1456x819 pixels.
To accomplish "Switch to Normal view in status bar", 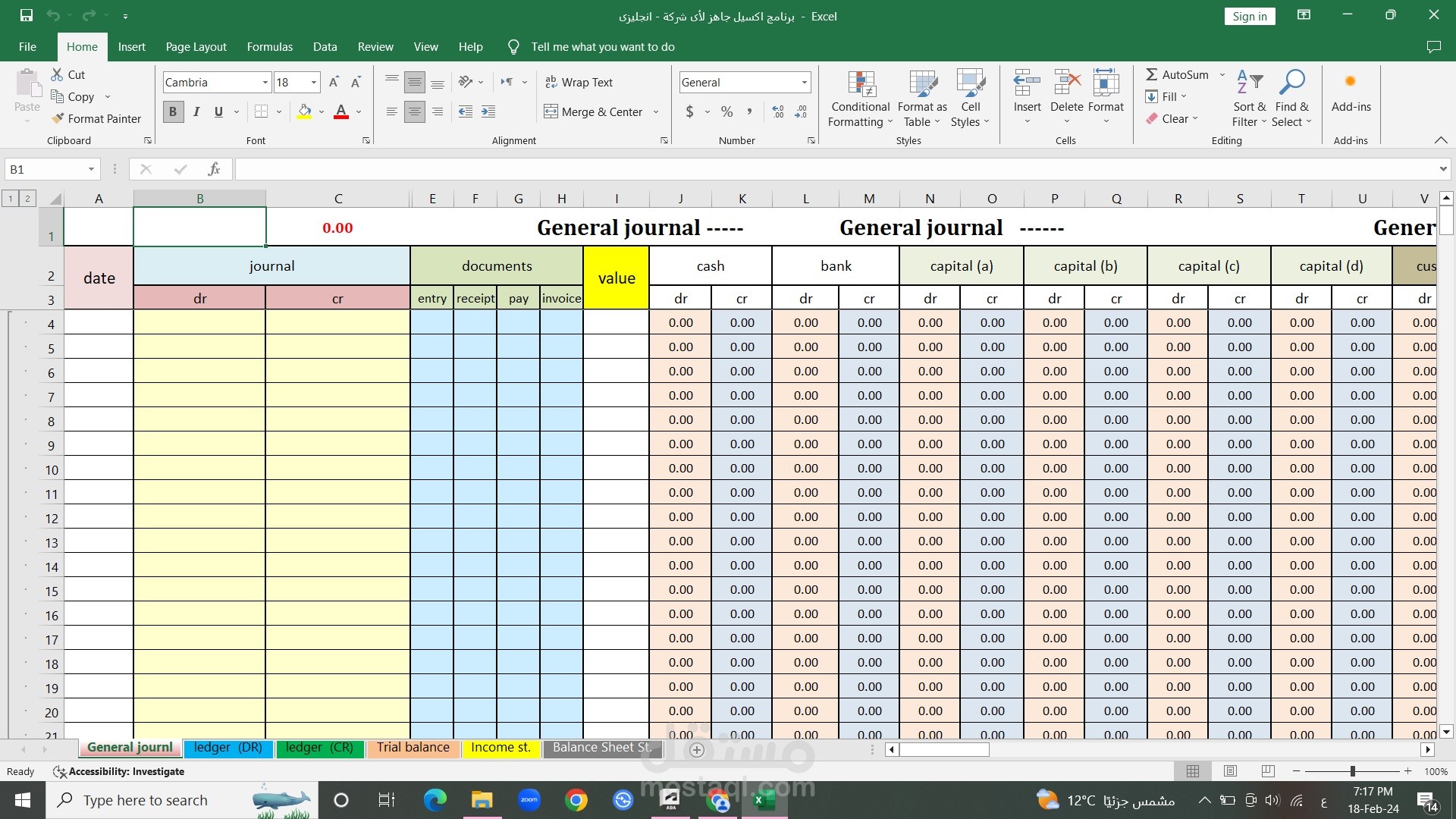I will click(x=1193, y=771).
